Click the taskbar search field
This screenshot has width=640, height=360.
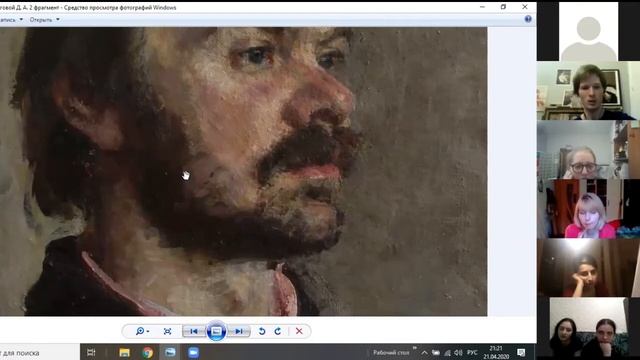(x=40, y=352)
